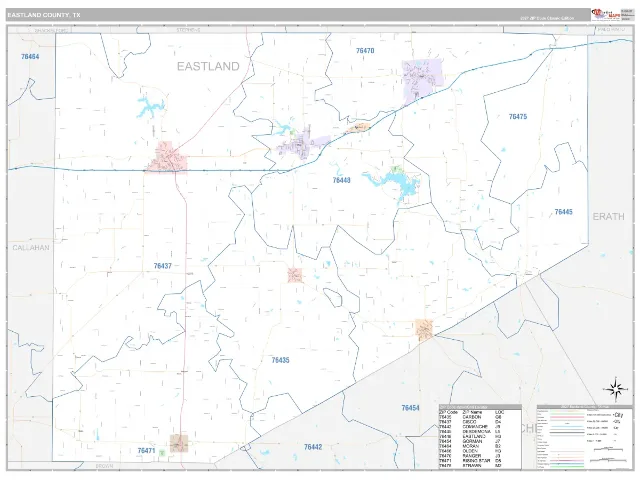Click the CALLAHAN county label

click(31, 248)
